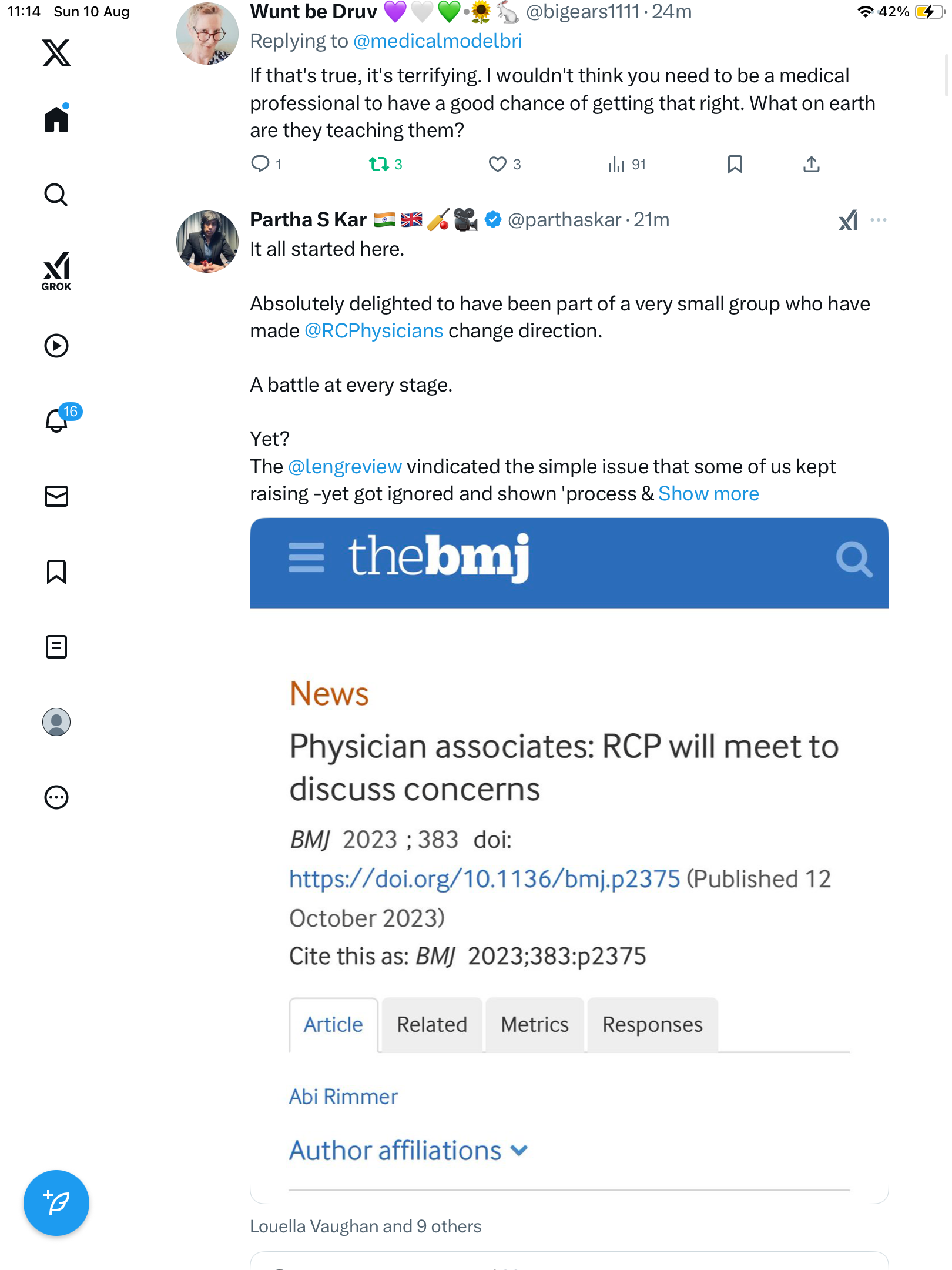Open the X home logo

[x=56, y=53]
